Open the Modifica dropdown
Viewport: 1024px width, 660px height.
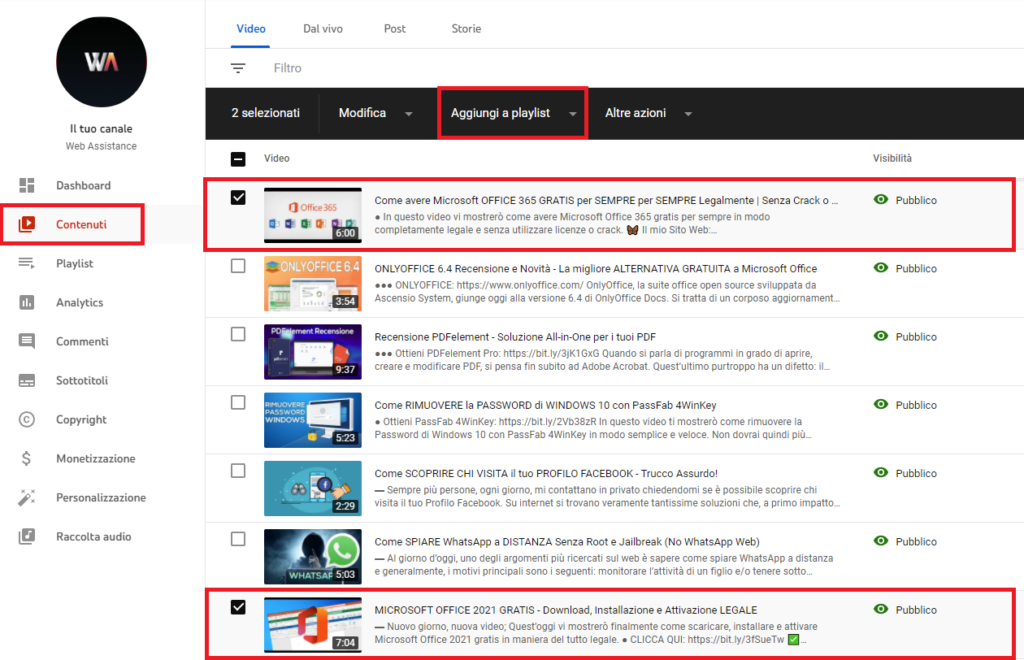(x=376, y=113)
